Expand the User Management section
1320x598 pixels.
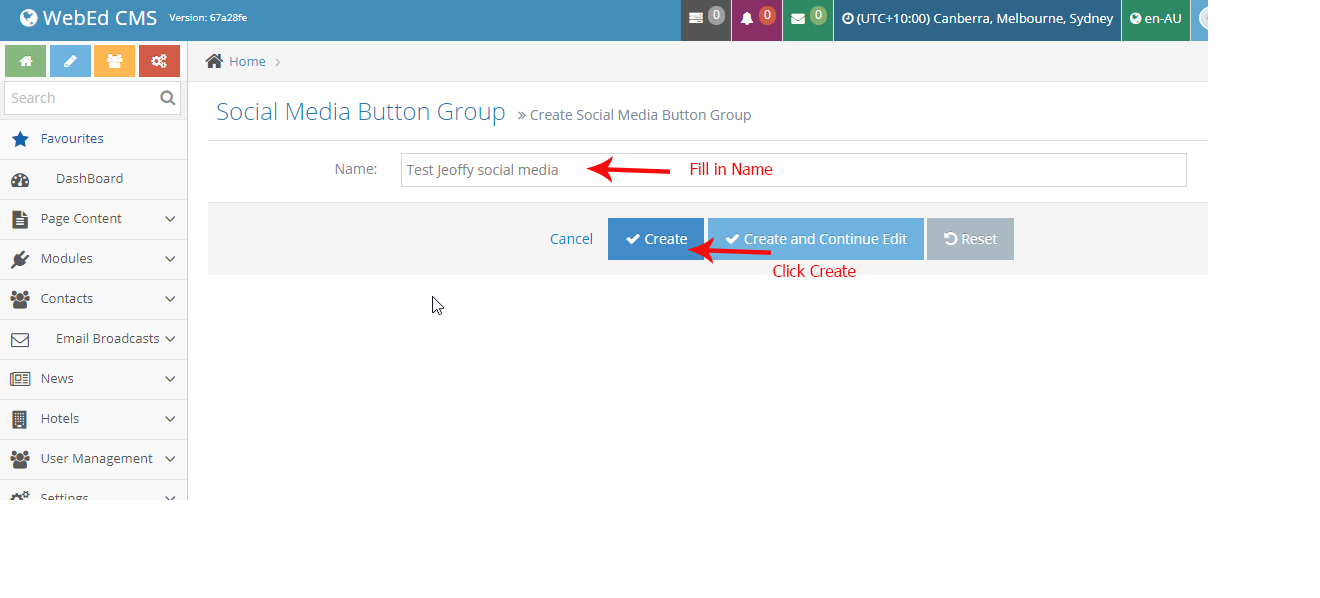point(93,458)
